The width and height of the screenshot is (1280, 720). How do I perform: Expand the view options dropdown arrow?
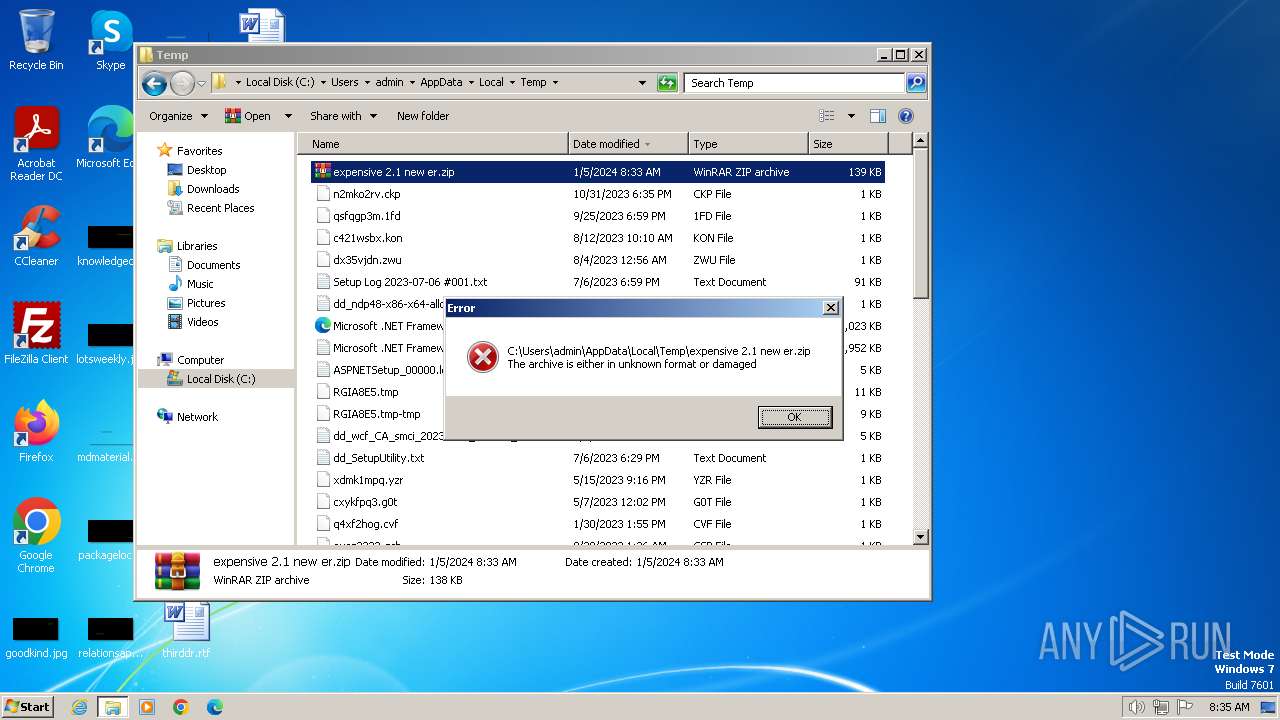tap(851, 116)
